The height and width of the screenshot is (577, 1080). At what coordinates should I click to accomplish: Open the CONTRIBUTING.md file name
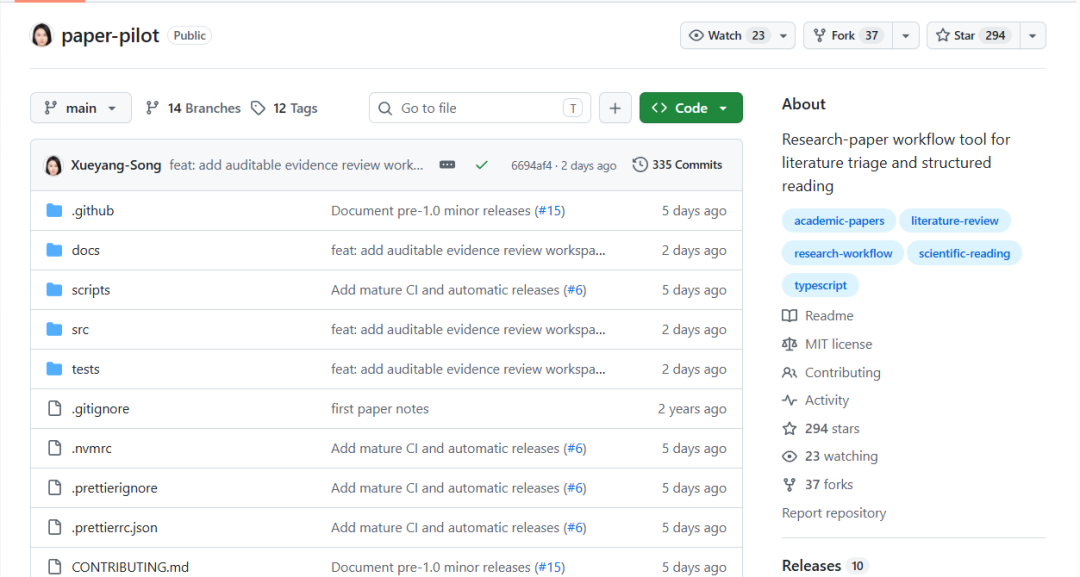pyautogui.click(x=130, y=567)
